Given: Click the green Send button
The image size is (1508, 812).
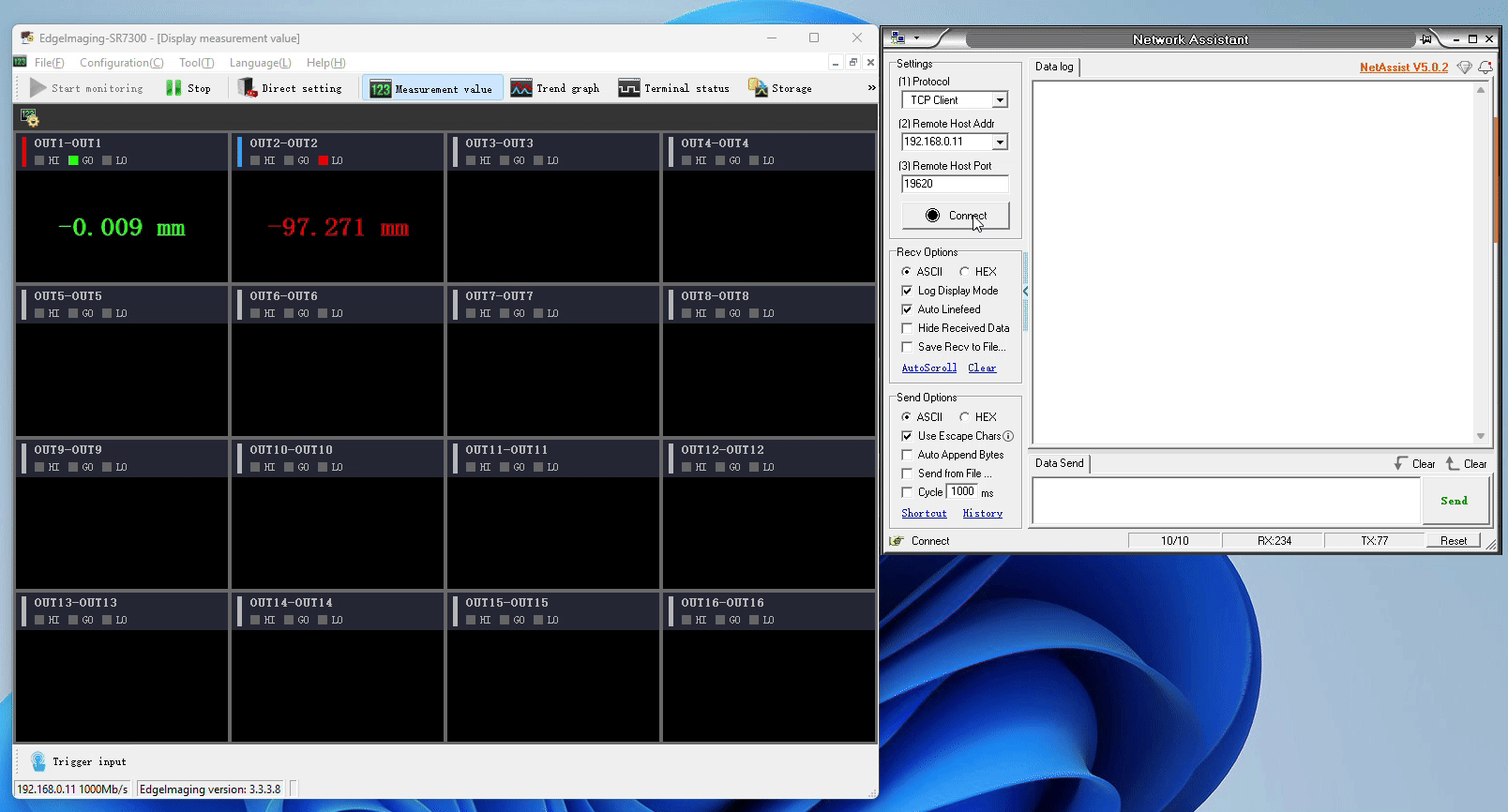Looking at the screenshot, I should [x=1455, y=501].
